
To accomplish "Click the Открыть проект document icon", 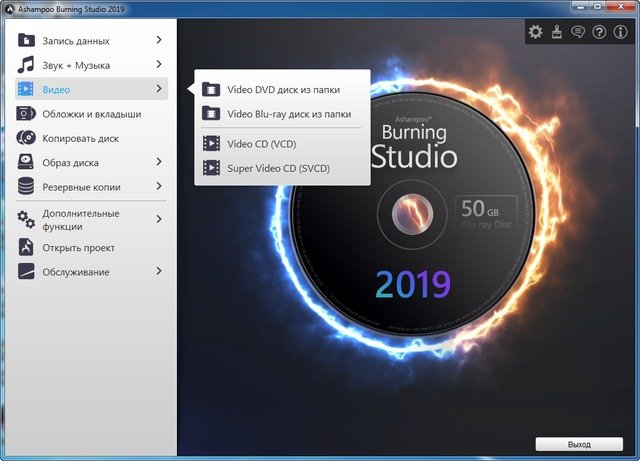I will tap(26, 247).
